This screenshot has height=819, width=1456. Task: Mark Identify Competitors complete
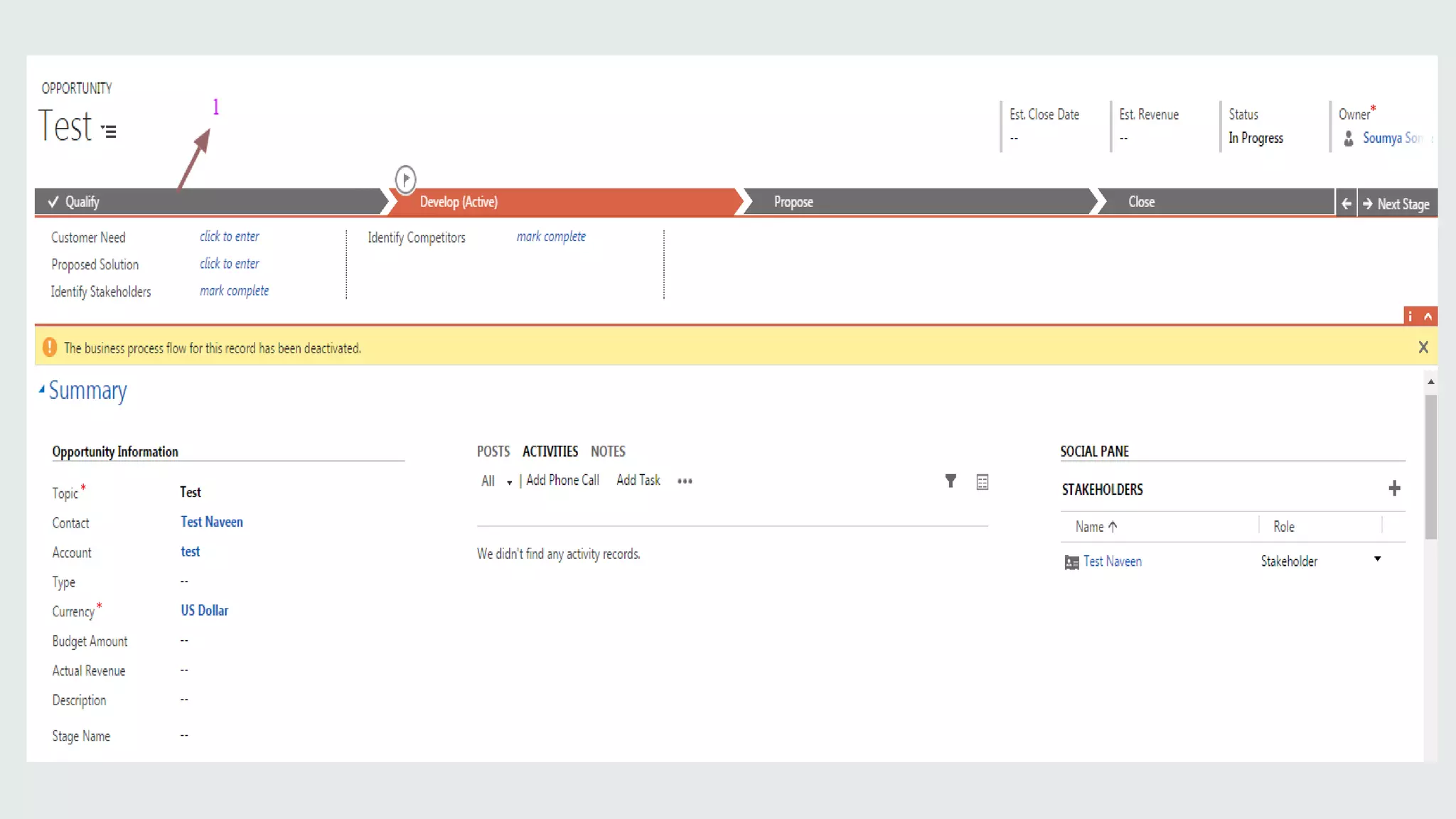coord(551,237)
